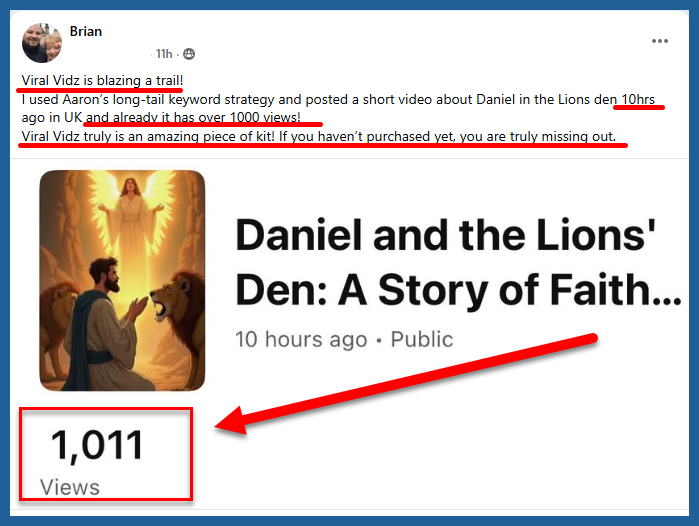
Task: Click the Daniel and the Lions' Den title
Action: pos(458,262)
